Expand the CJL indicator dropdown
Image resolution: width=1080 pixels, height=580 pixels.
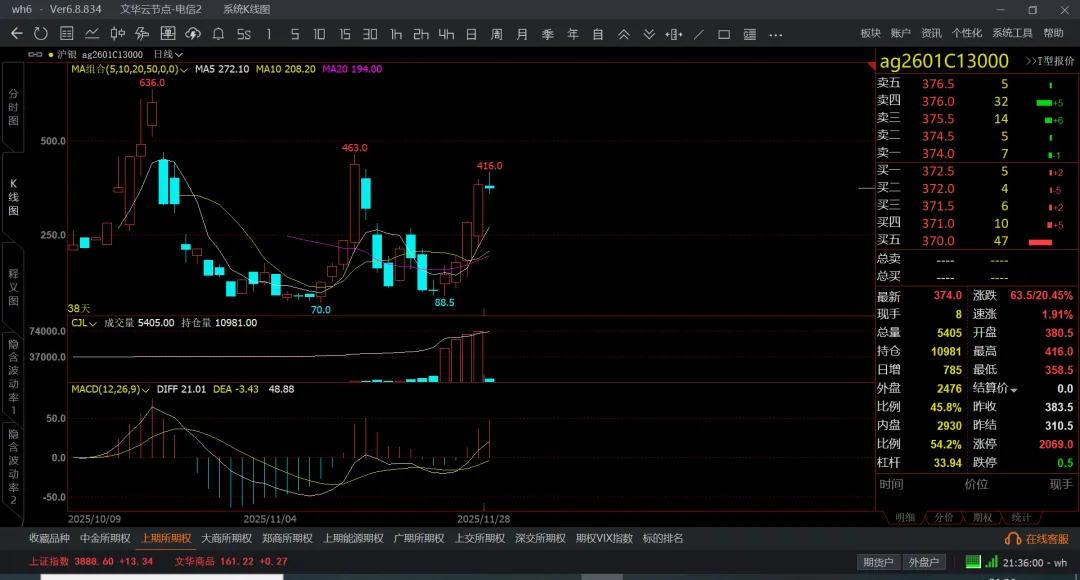(x=92, y=324)
